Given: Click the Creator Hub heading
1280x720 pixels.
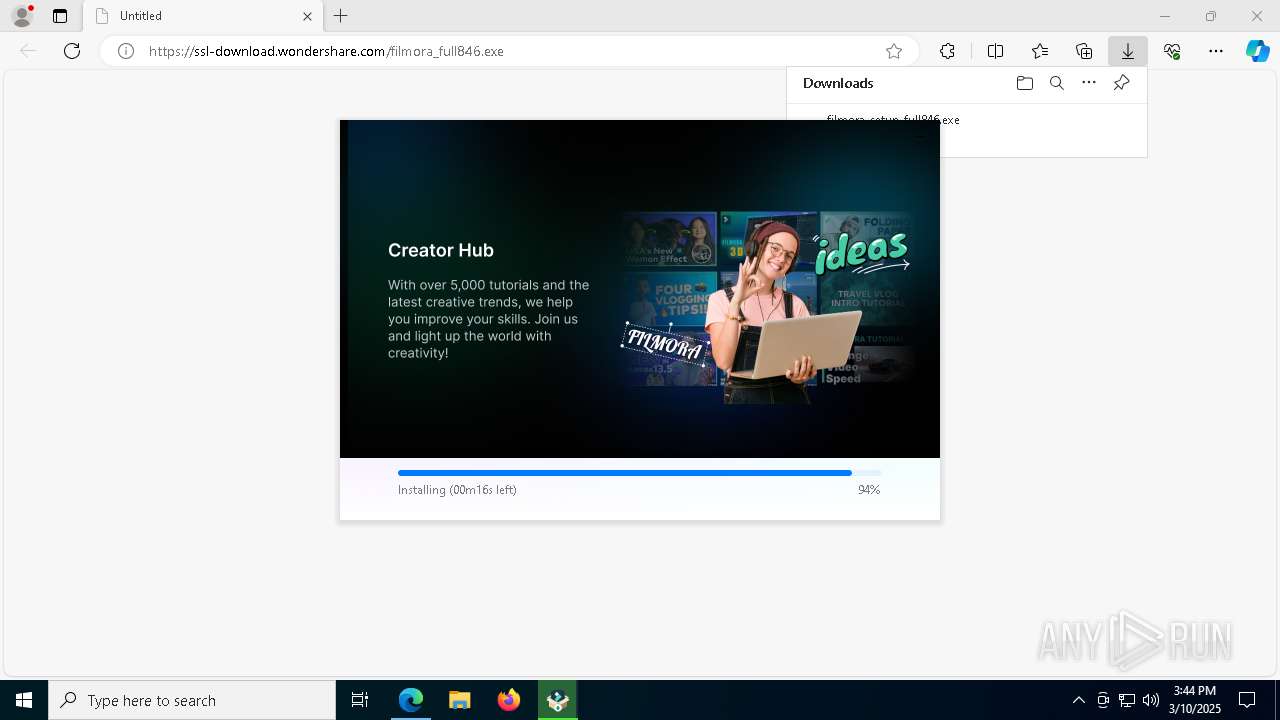Looking at the screenshot, I should click(x=441, y=250).
